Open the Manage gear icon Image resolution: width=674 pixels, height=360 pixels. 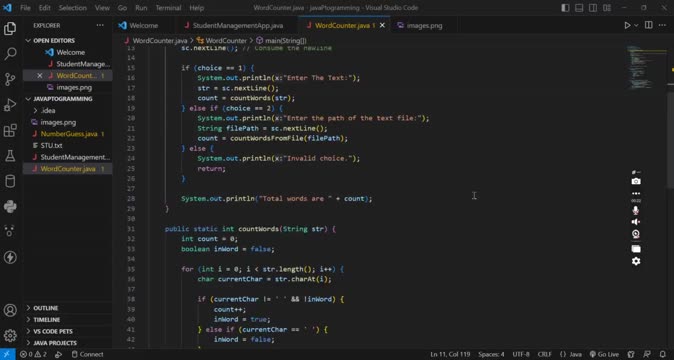pyautogui.click(x=10, y=335)
